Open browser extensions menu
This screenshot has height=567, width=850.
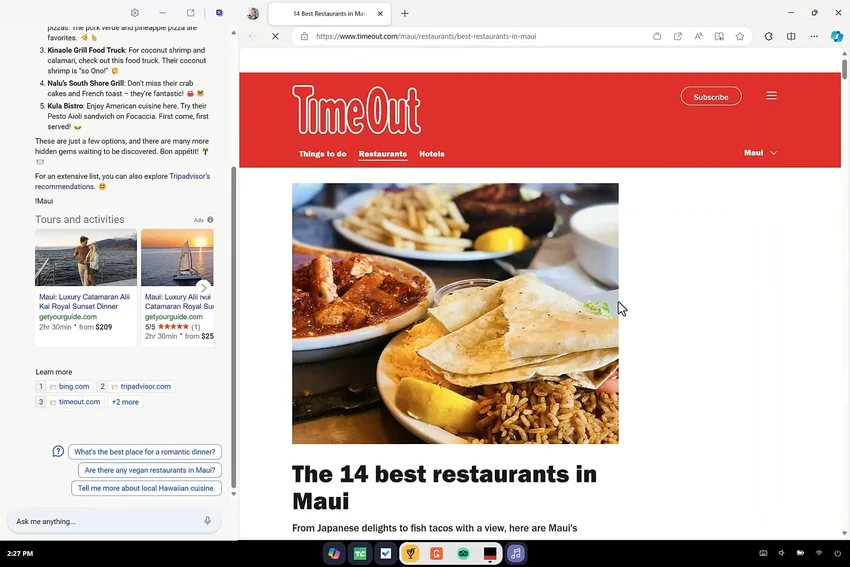click(769, 36)
